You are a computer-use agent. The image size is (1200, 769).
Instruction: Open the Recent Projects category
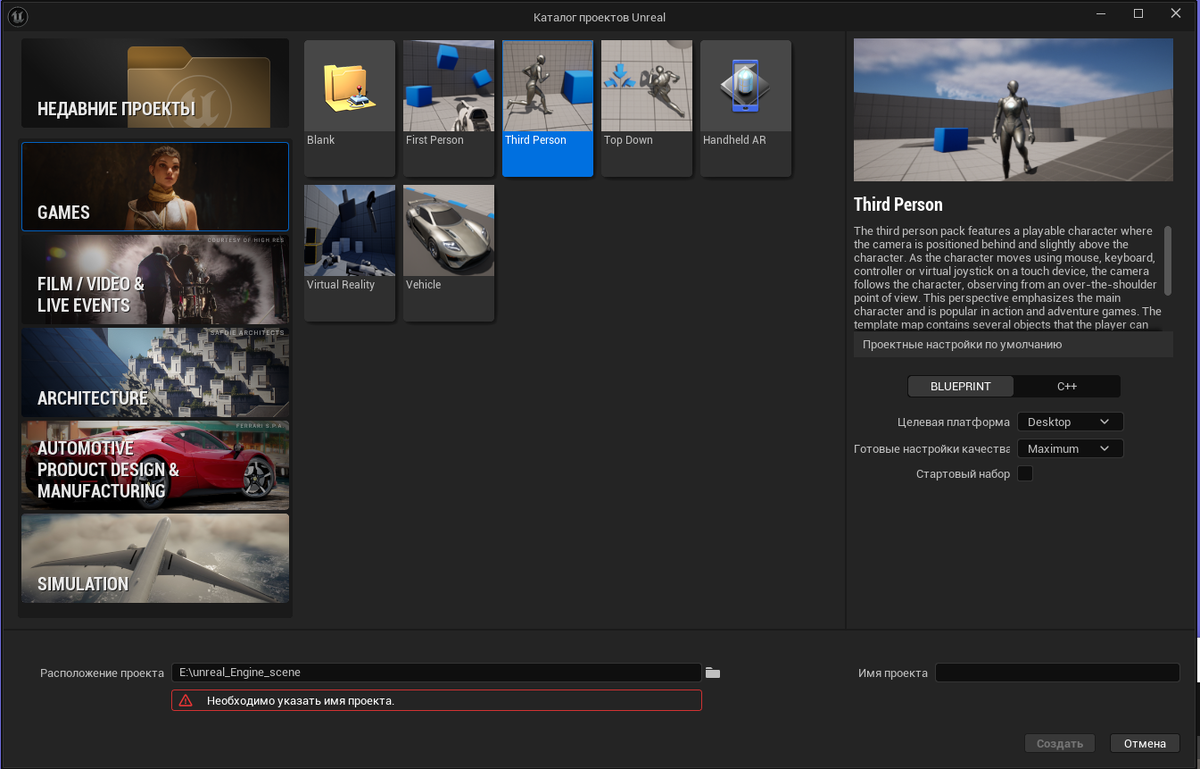(155, 84)
